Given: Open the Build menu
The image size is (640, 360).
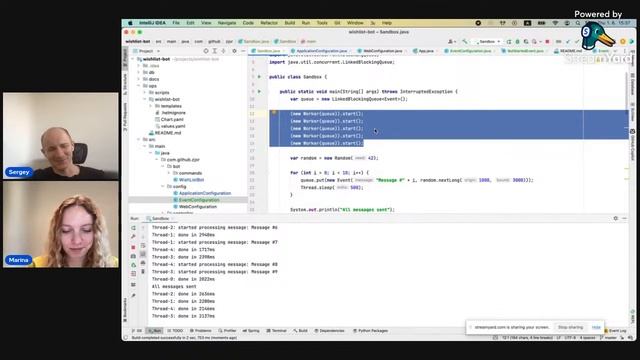Looking at the screenshot, I should click(290, 23).
